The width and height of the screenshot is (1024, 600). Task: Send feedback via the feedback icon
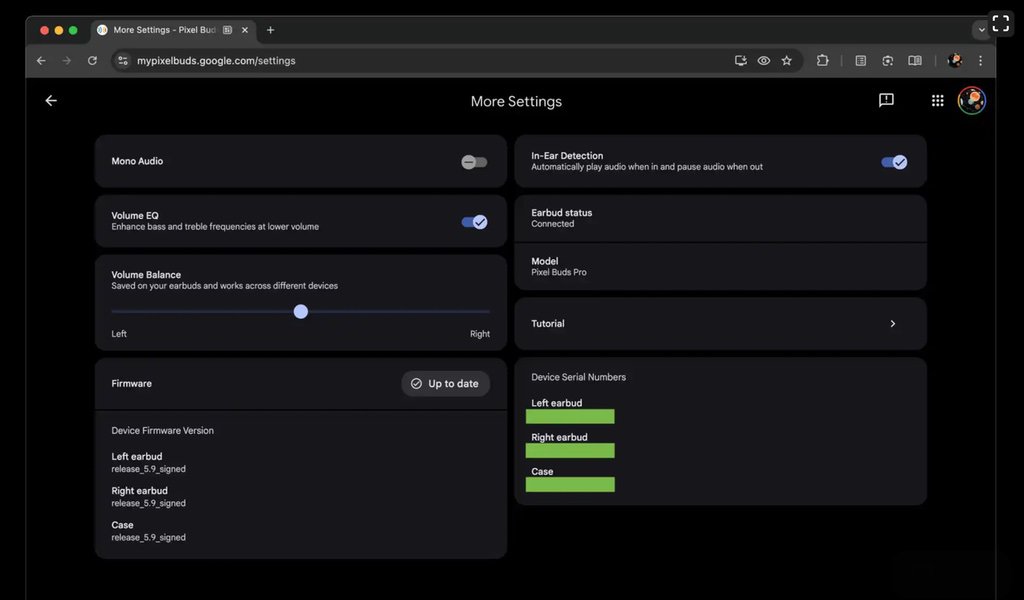[x=886, y=100]
